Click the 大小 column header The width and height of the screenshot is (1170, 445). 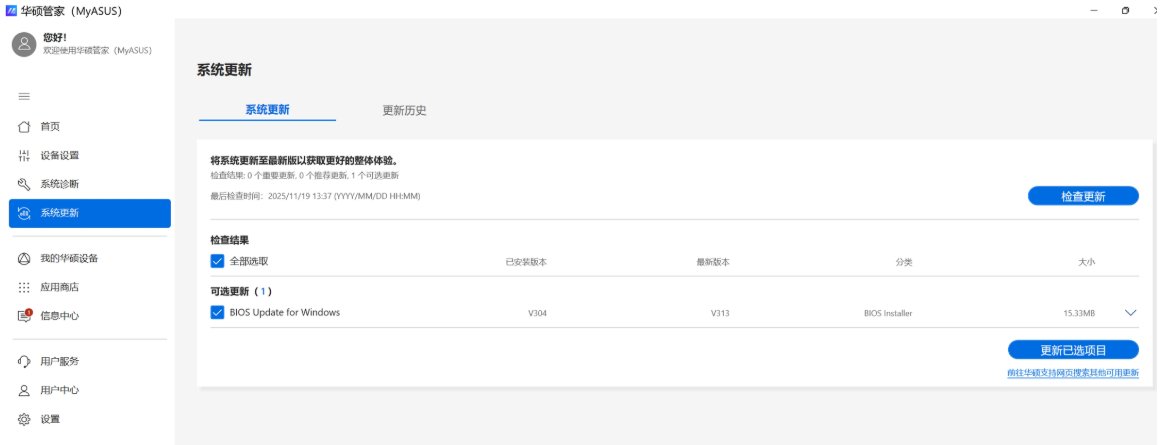pyautogui.click(x=1086, y=262)
